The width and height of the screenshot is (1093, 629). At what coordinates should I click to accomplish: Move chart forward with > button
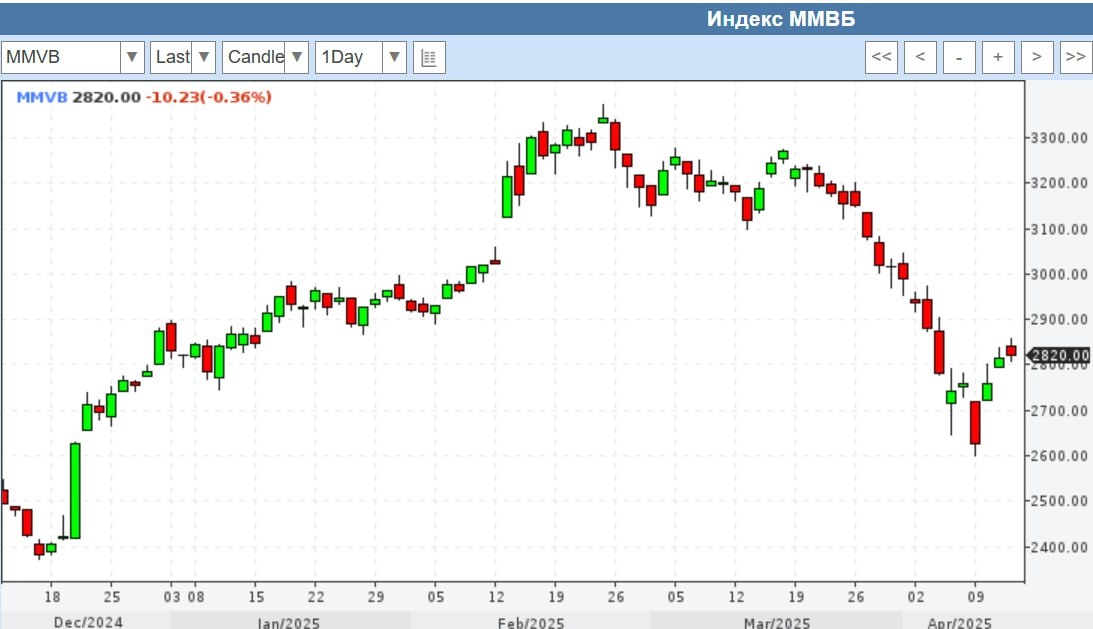[1037, 57]
